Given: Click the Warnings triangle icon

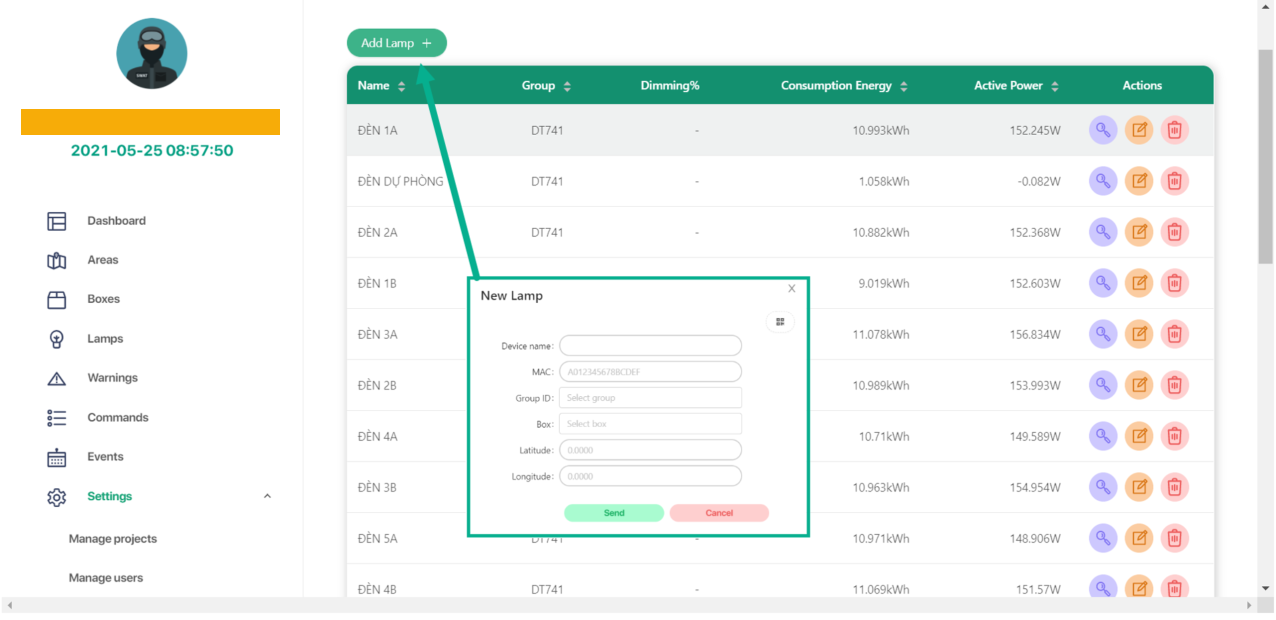Looking at the screenshot, I should click(x=57, y=378).
